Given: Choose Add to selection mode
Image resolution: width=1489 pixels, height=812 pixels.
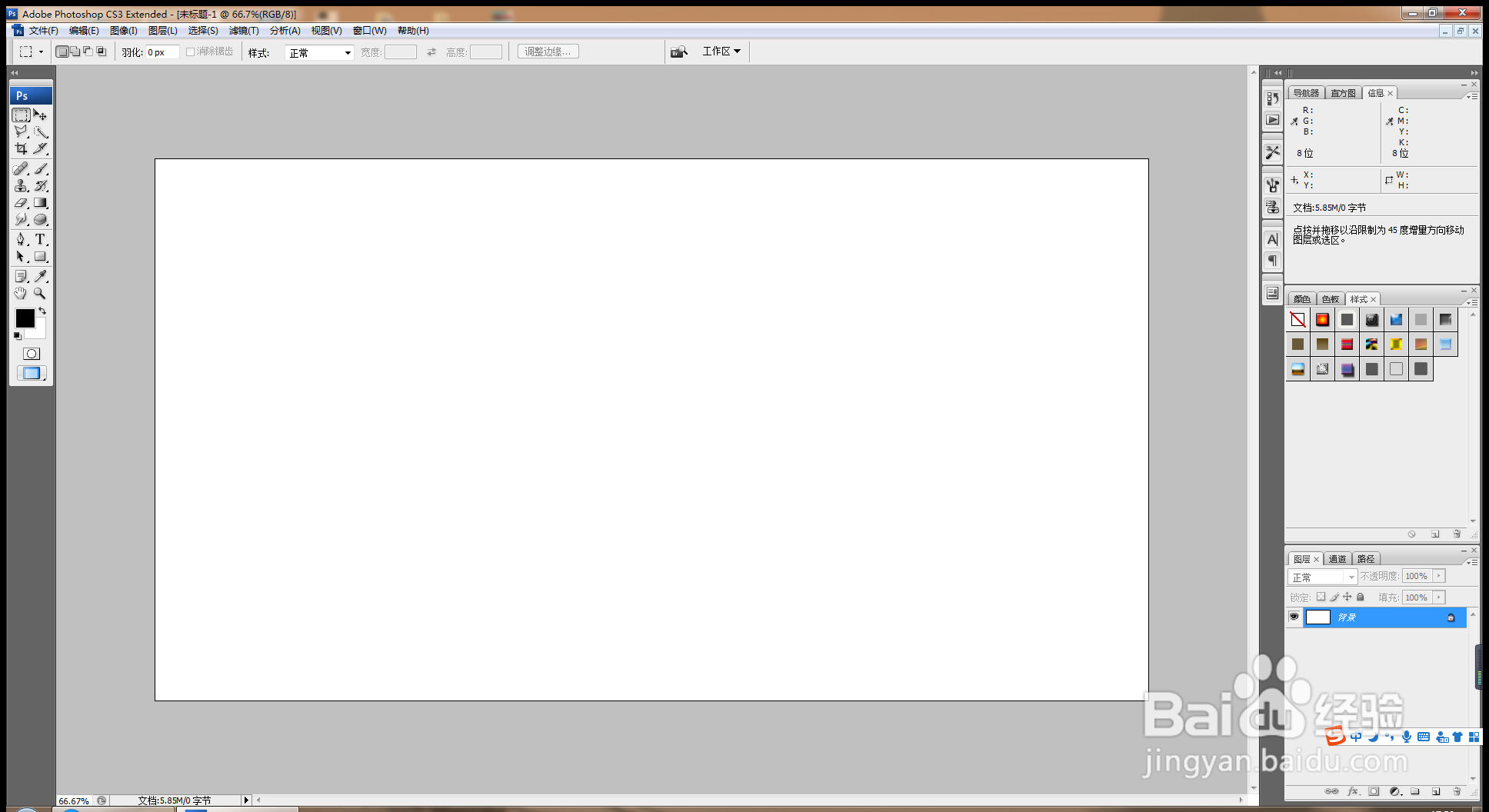Looking at the screenshot, I should pyautogui.click(x=75, y=52).
